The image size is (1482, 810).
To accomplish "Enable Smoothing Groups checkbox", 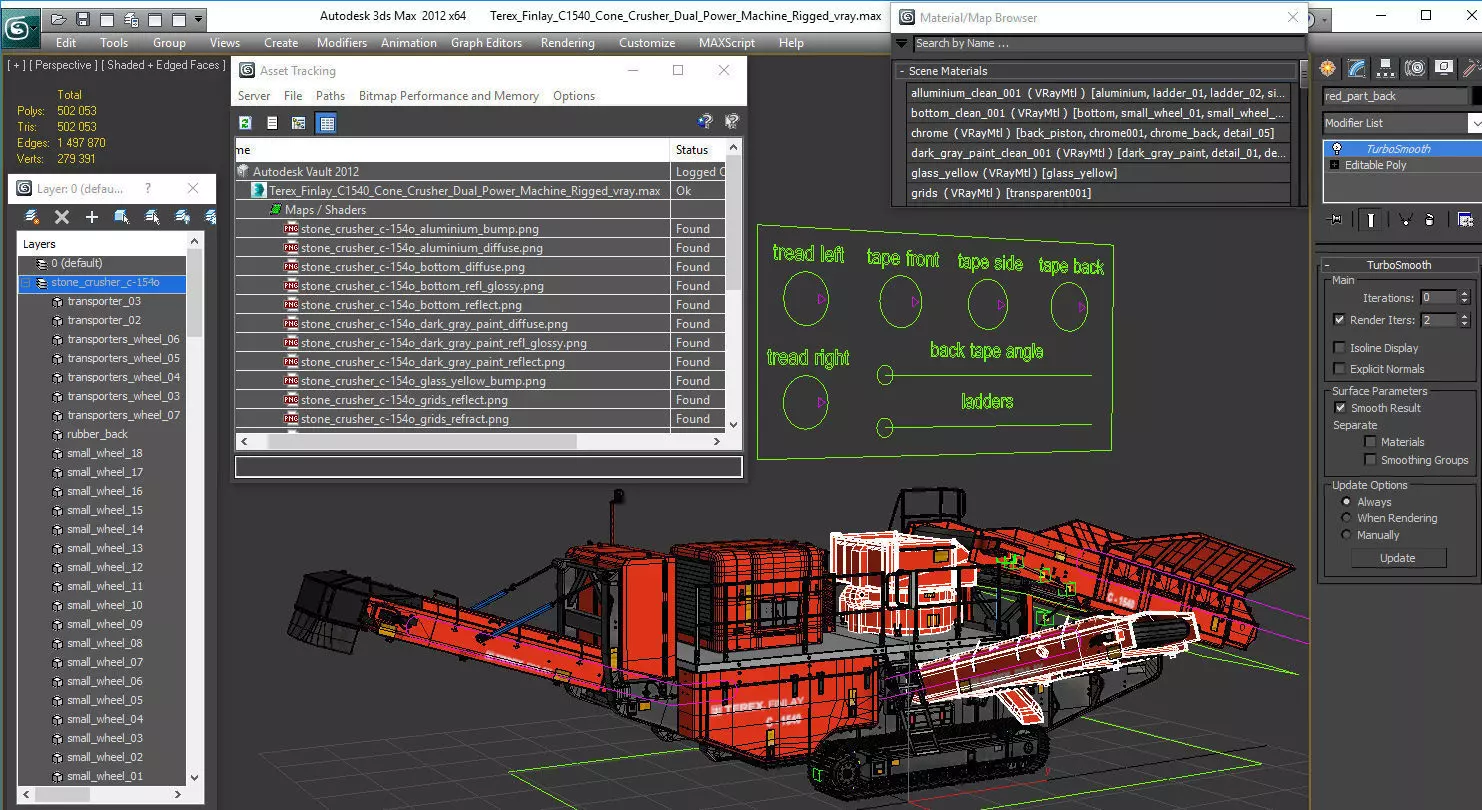I will 1370,460.
